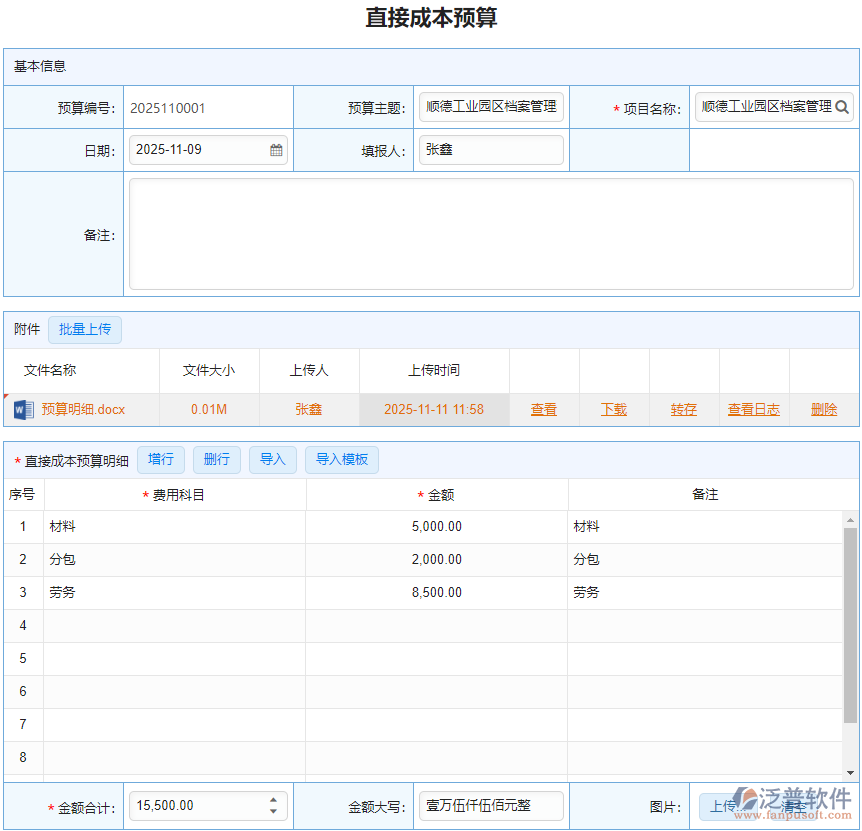Click the project name search magnifier icon
Screen dimensions: 862x831
[842, 107]
